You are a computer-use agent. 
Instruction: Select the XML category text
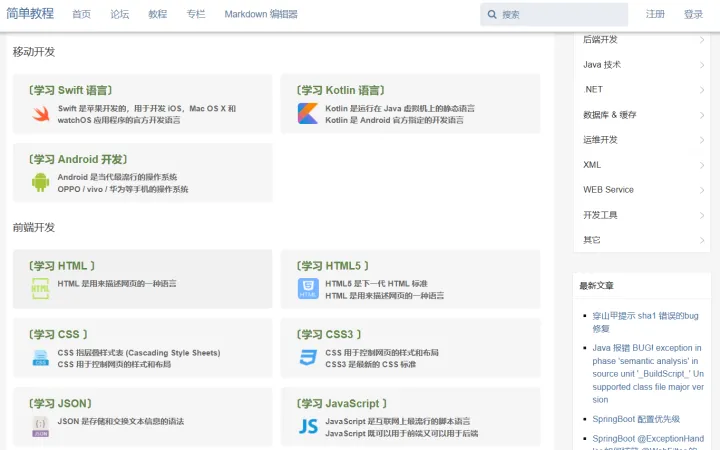tap(592, 165)
